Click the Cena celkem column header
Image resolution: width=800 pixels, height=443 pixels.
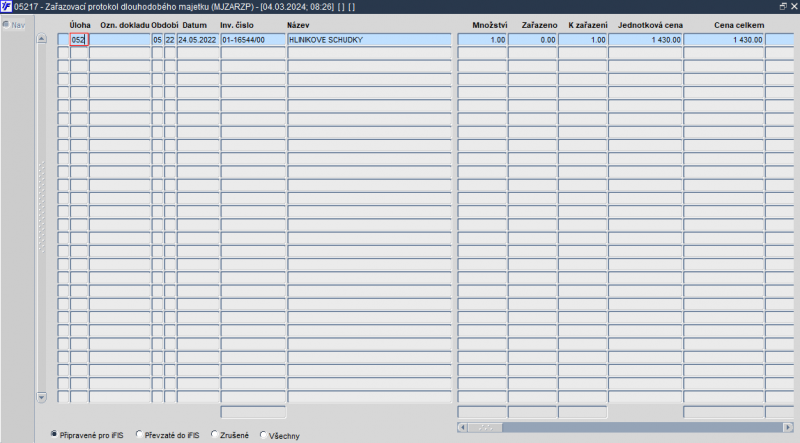(x=739, y=25)
